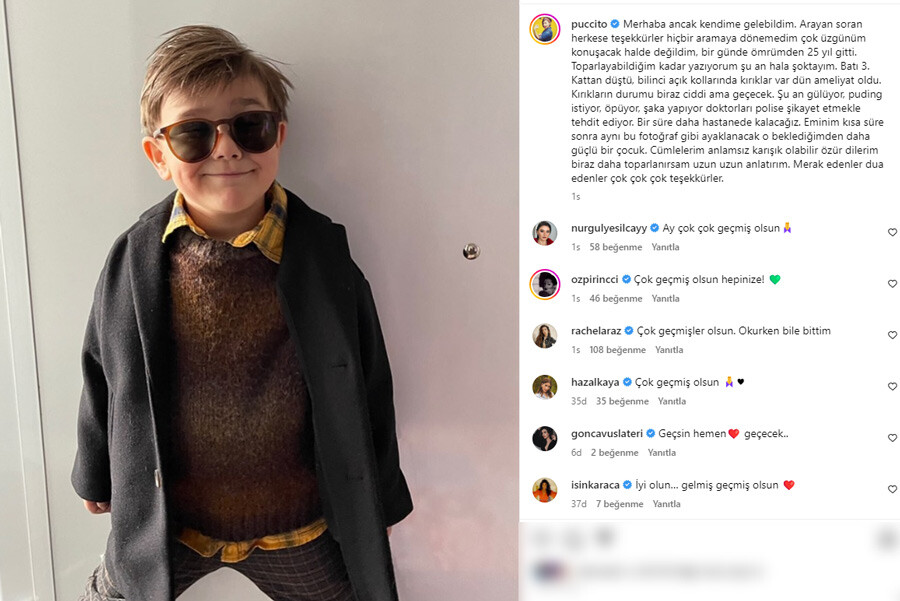Viewport: 900px width, 601px height.
Task: View the 58 beğenme likes list
Action: click(x=614, y=247)
